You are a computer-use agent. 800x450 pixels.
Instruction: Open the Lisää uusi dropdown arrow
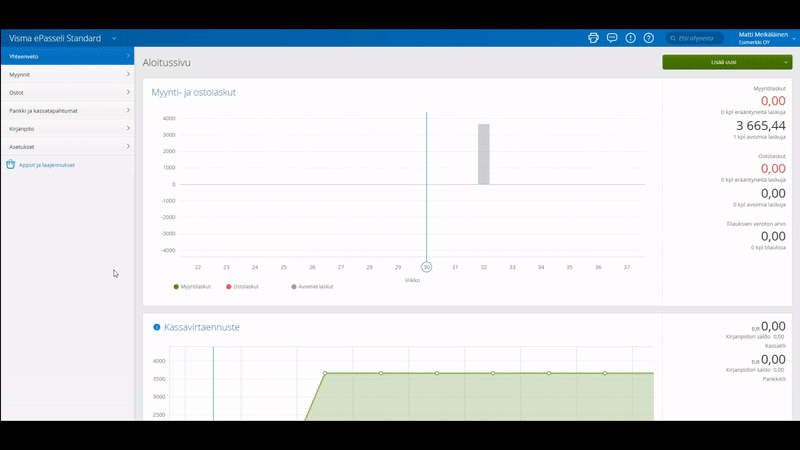(x=785, y=62)
